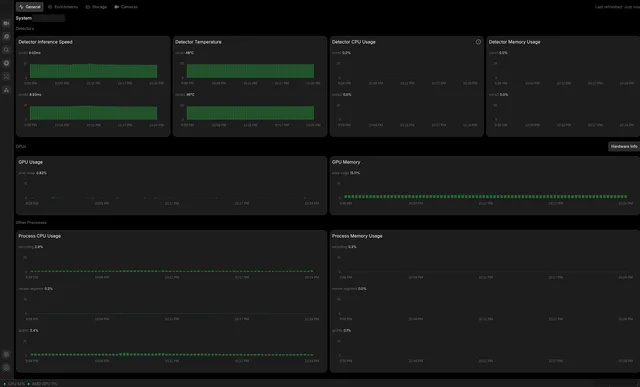The width and height of the screenshot is (640, 387).
Task: Switch to the Storage tab
Action: 96,7
